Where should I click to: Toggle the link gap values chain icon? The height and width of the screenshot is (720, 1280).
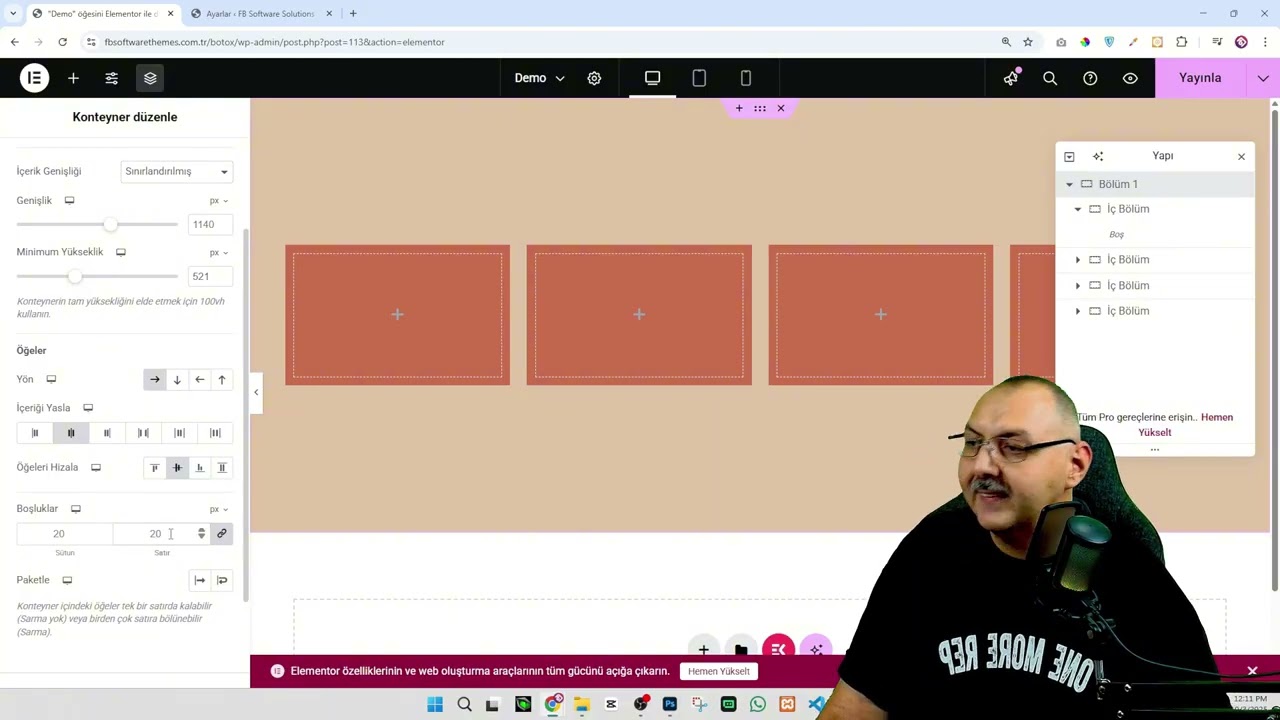click(x=222, y=534)
